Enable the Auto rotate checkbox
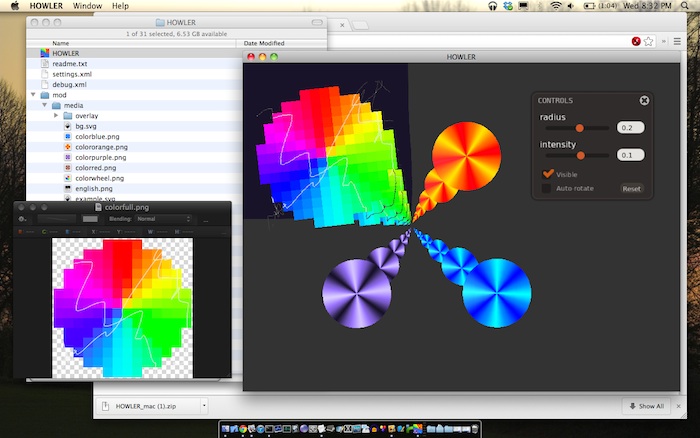The width and height of the screenshot is (700, 438). tap(546, 188)
